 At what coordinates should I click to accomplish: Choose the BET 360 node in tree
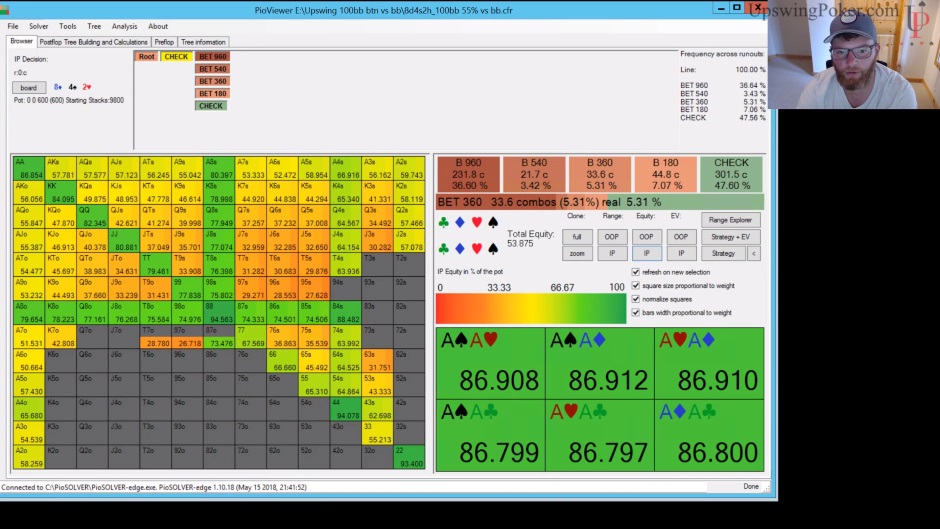[x=212, y=81]
